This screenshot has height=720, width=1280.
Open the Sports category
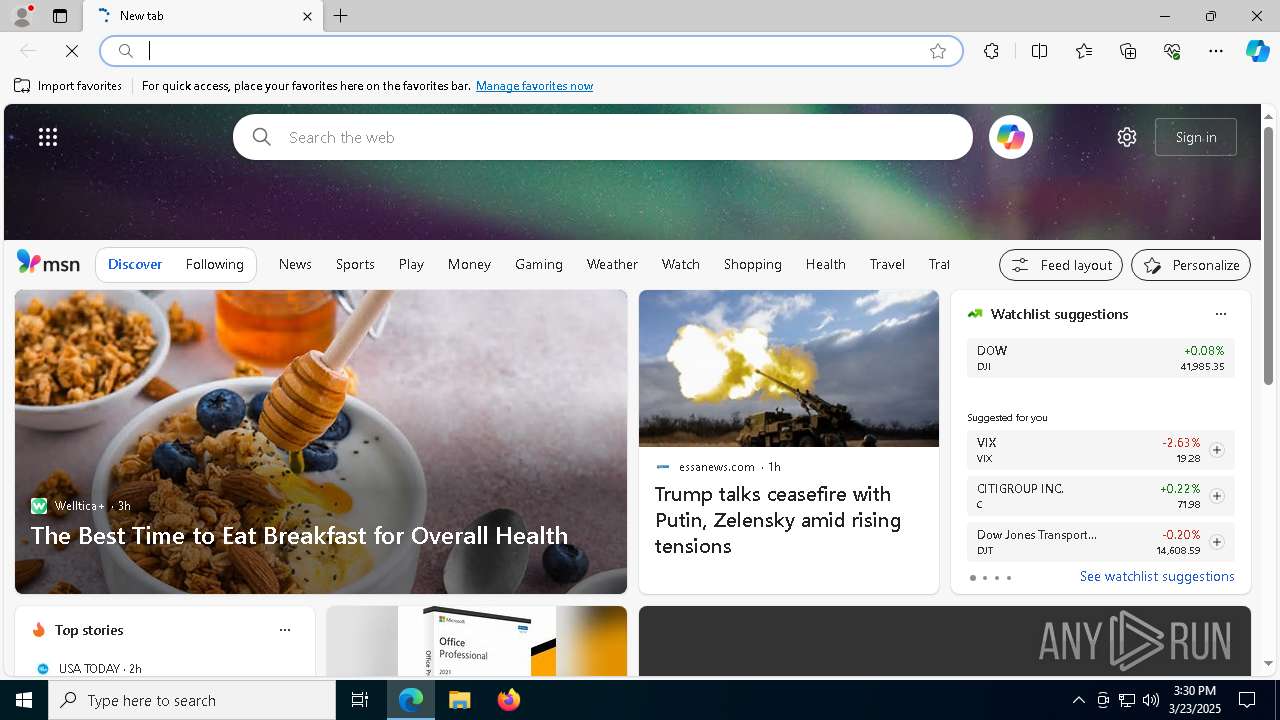click(355, 264)
